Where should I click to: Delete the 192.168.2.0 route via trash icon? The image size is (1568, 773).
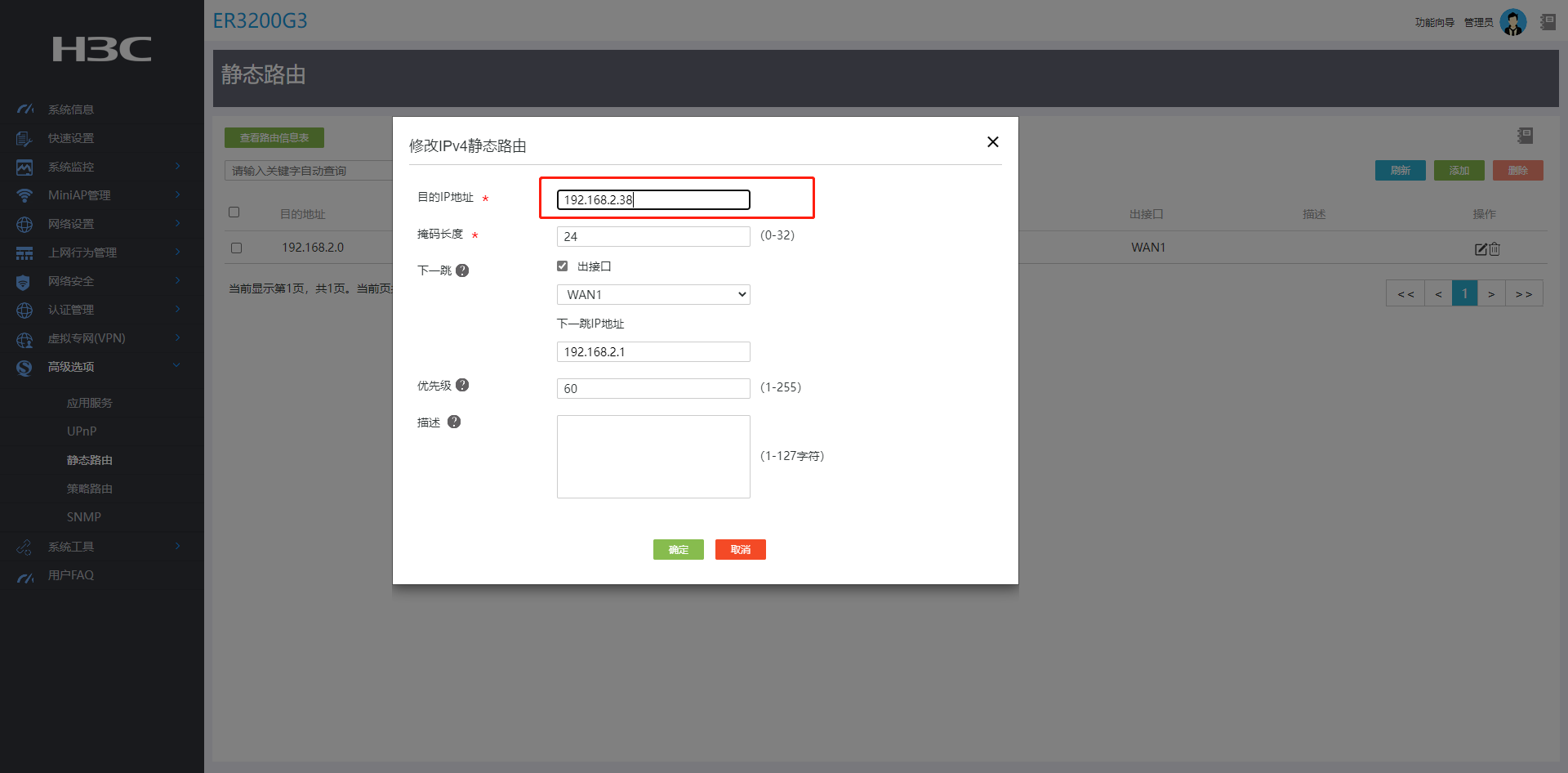coord(1494,248)
